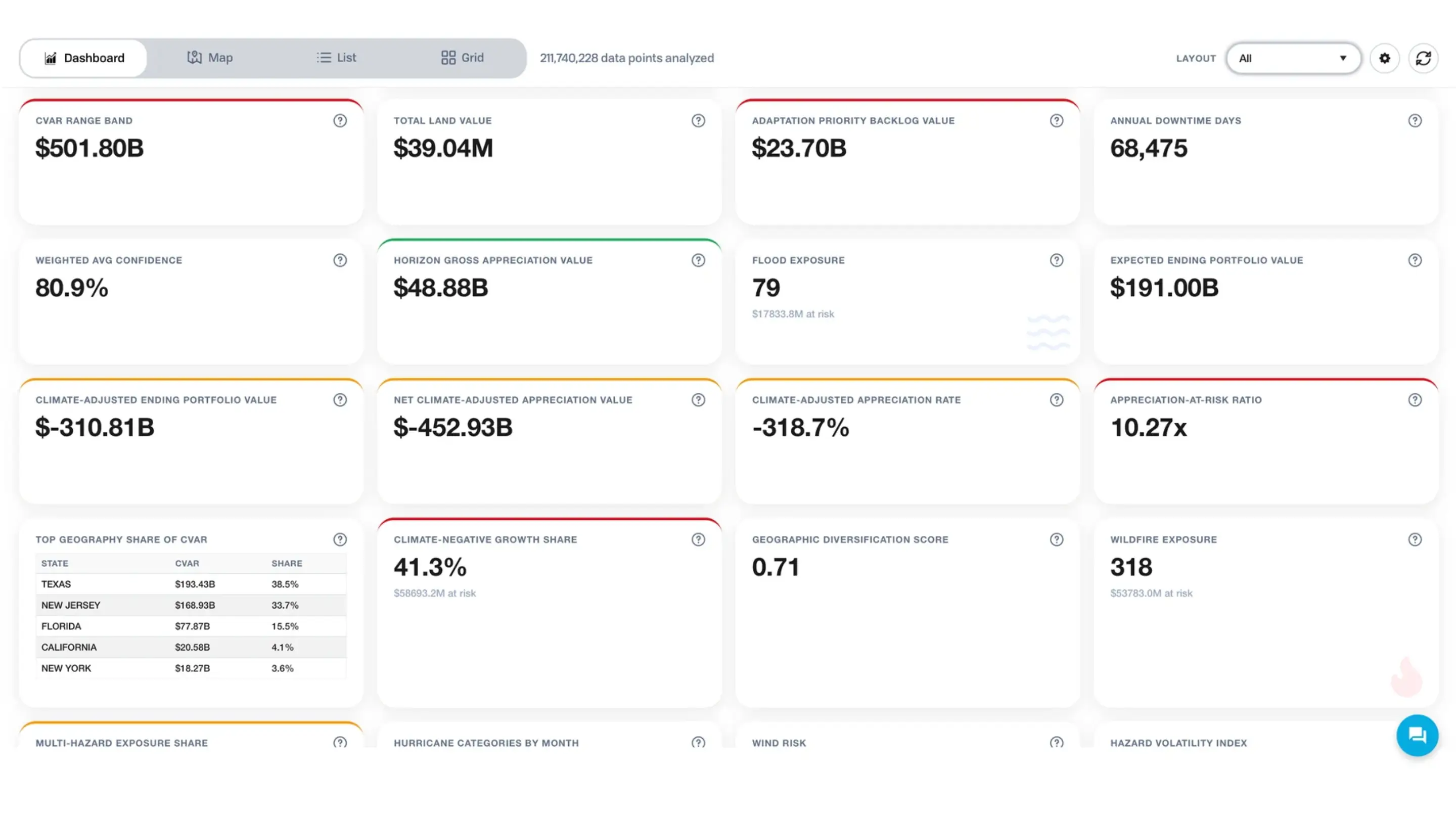
Task: Switch to the Grid view tab
Action: tap(463, 58)
